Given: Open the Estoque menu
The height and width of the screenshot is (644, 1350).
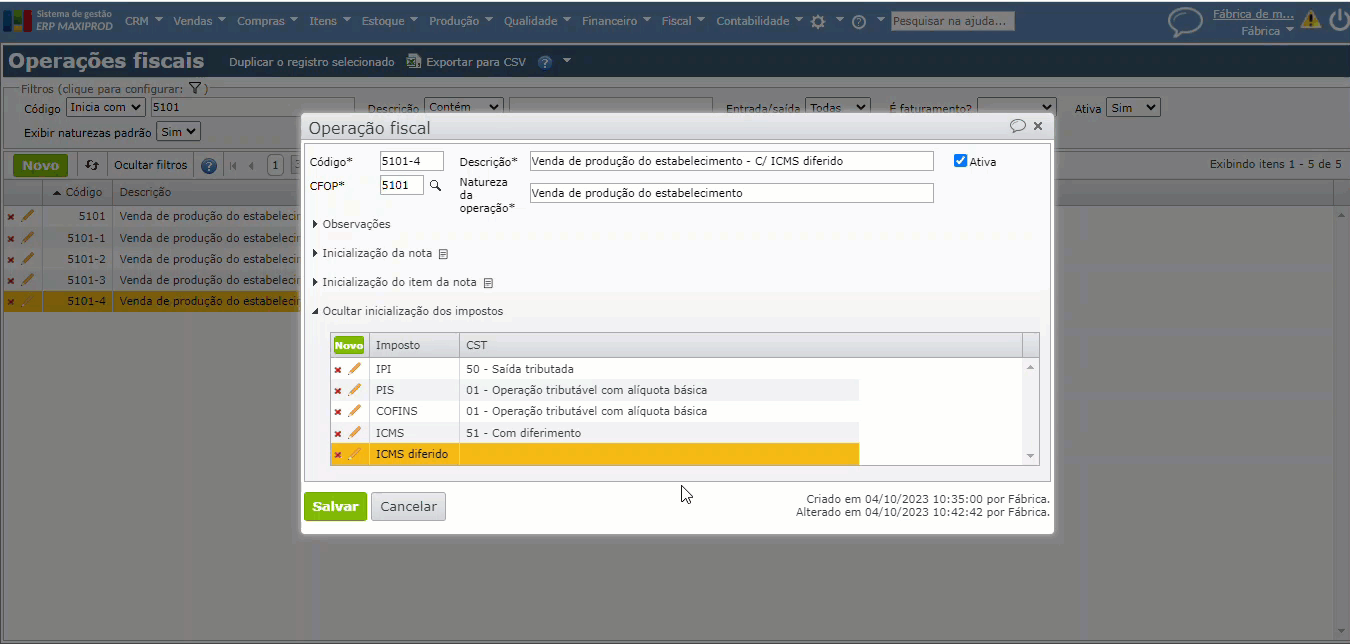Looking at the screenshot, I should click(x=388, y=21).
